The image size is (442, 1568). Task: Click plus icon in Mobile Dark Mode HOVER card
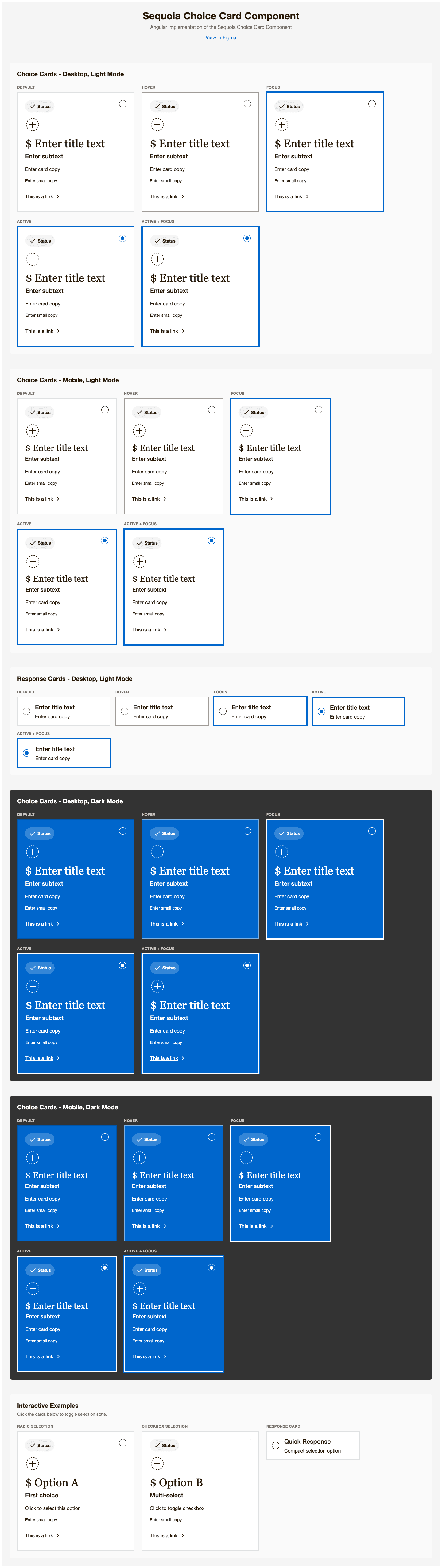pyautogui.click(x=139, y=1158)
